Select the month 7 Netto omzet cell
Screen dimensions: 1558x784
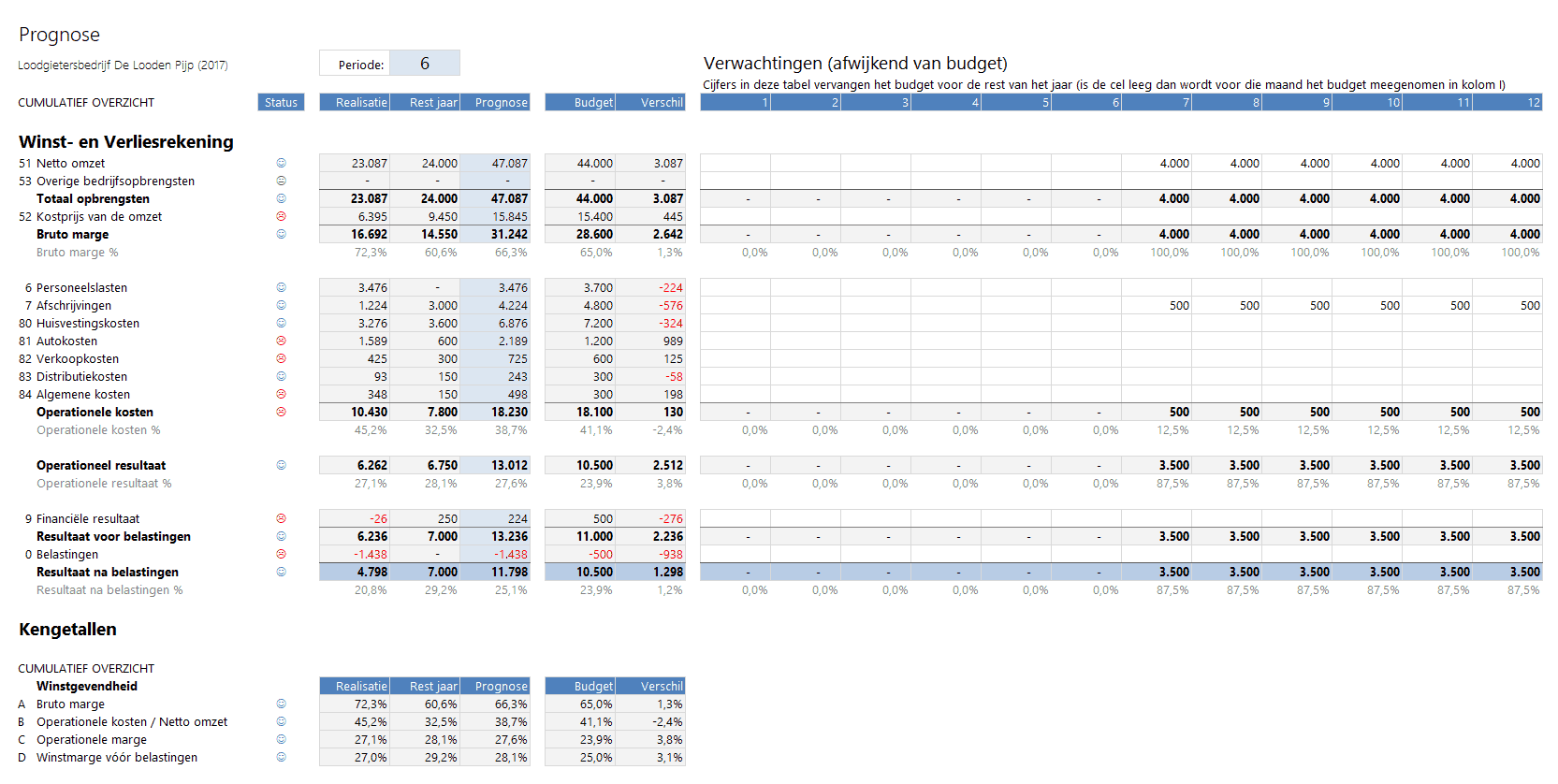click(x=1157, y=163)
